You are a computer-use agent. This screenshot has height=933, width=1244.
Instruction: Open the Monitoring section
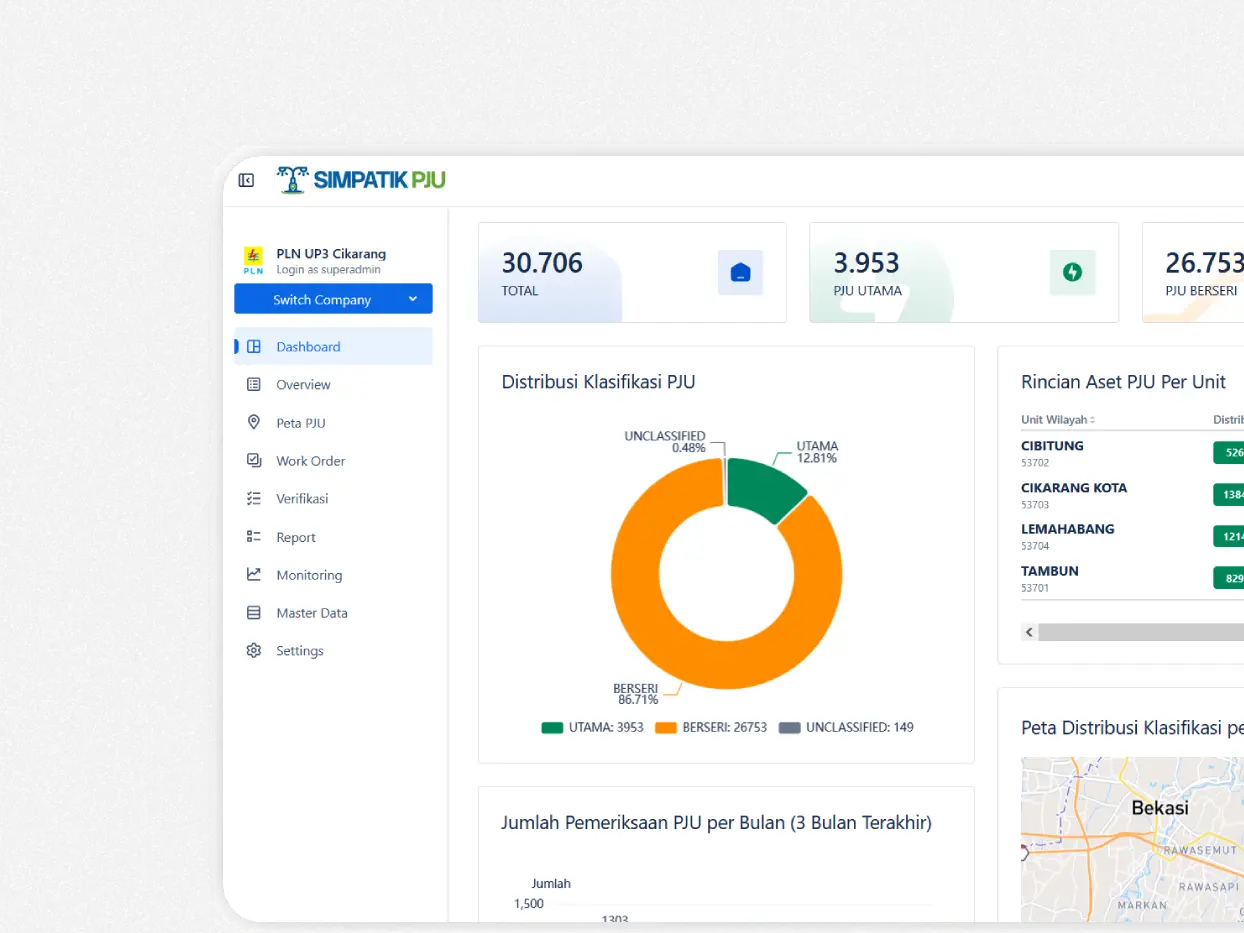pyautogui.click(x=333, y=574)
